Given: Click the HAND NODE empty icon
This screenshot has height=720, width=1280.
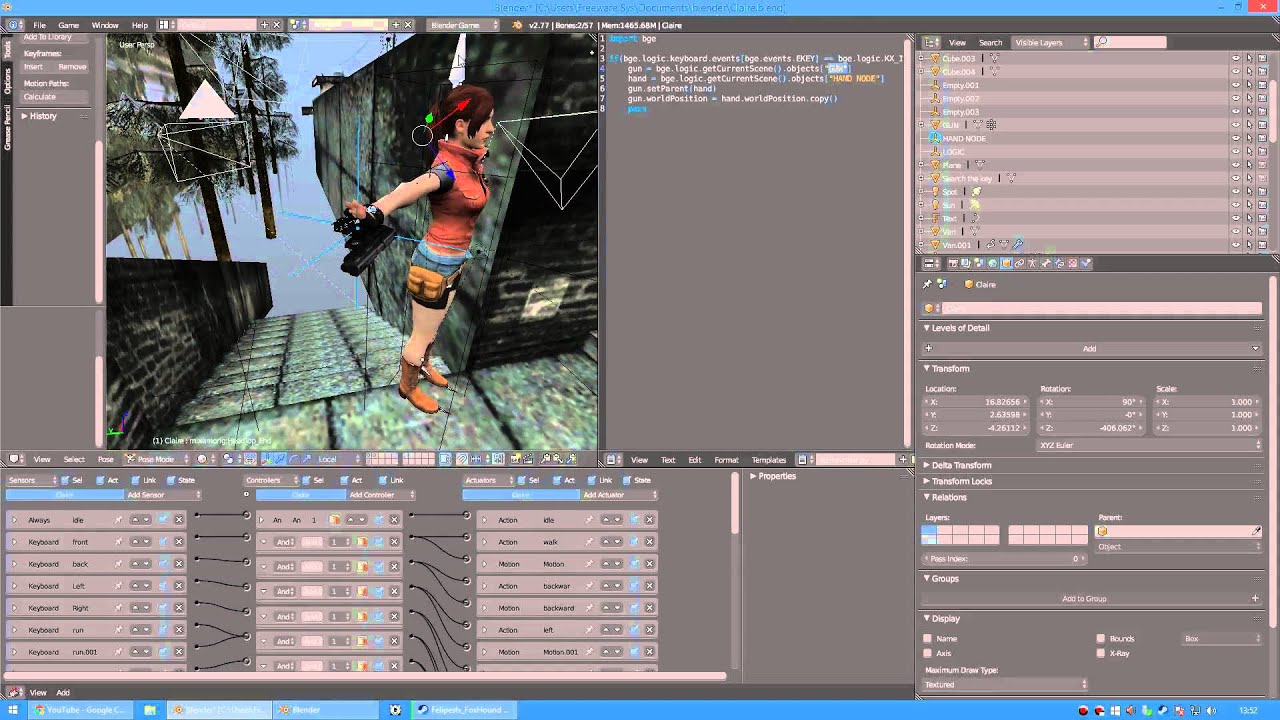Looking at the screenshot, I should (936, 138).
